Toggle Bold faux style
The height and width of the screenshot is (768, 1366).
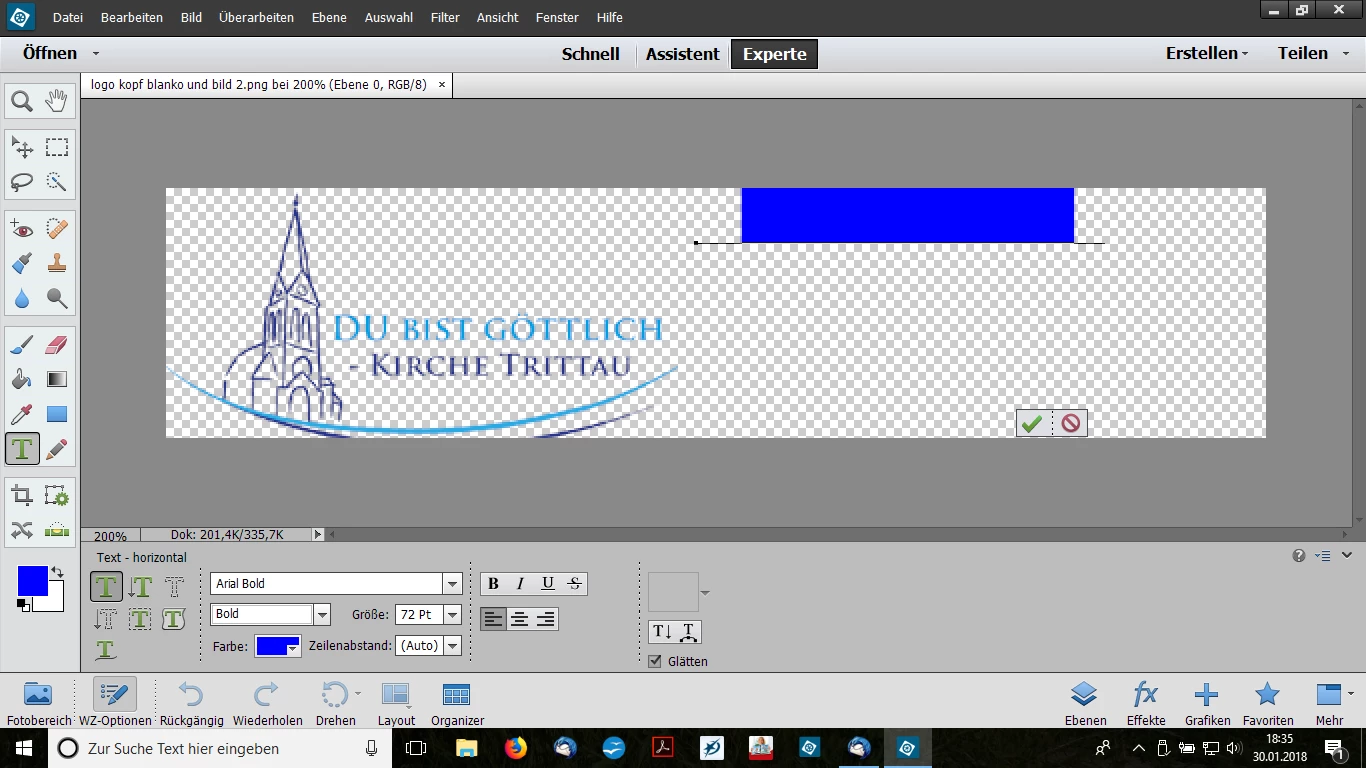(x=493, y=584)
